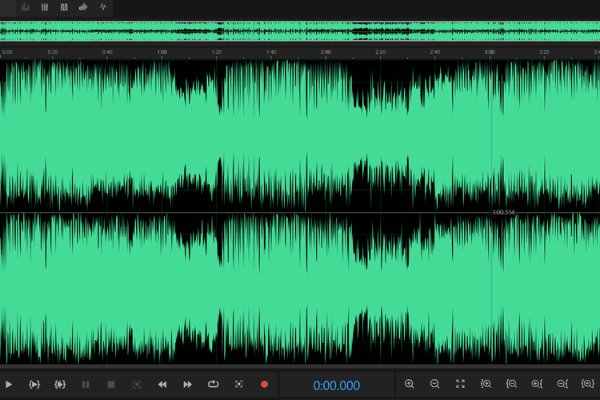Click the waveform overview navigator strip
This screenshot has height=400, width=600.
click(300, 30)
